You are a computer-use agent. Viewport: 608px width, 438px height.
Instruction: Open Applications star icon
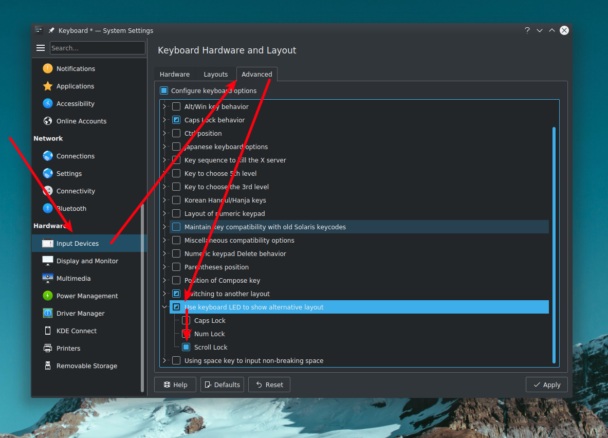click(x=48, y=86)
